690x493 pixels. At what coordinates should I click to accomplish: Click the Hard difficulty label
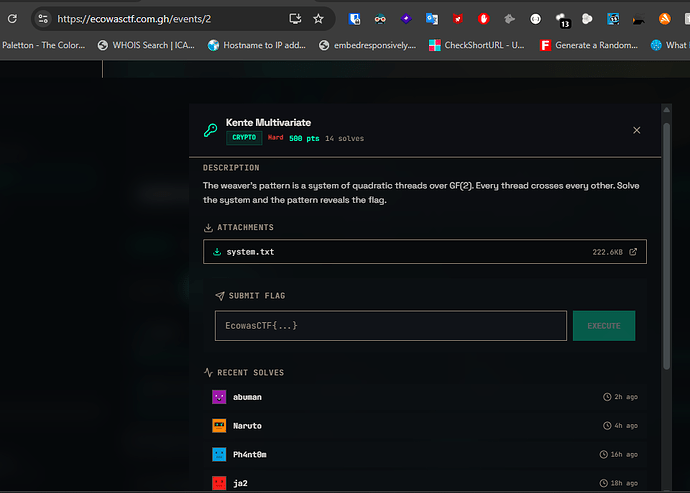[275, 137]
